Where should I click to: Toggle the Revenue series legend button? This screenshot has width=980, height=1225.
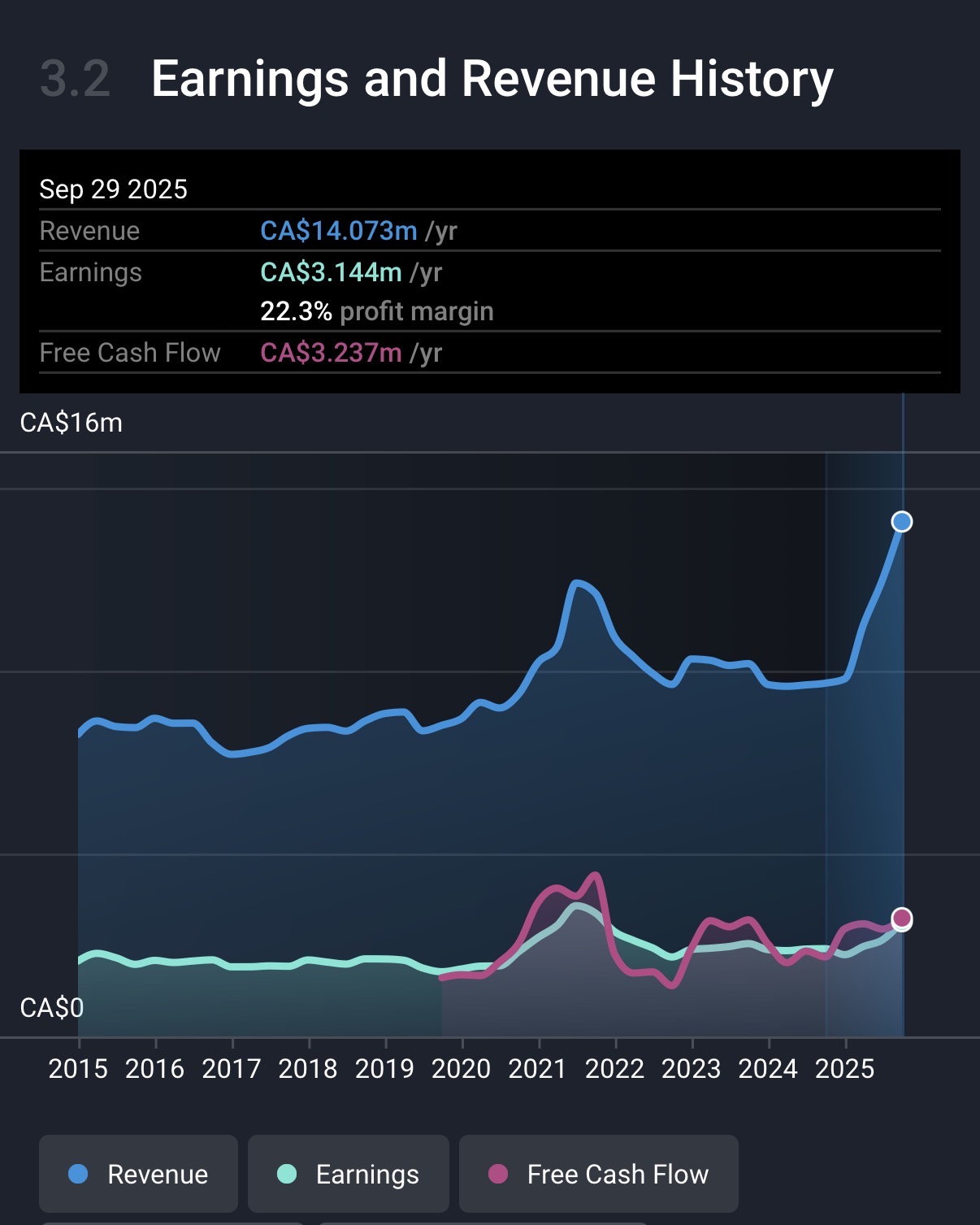coord(138,1174)
